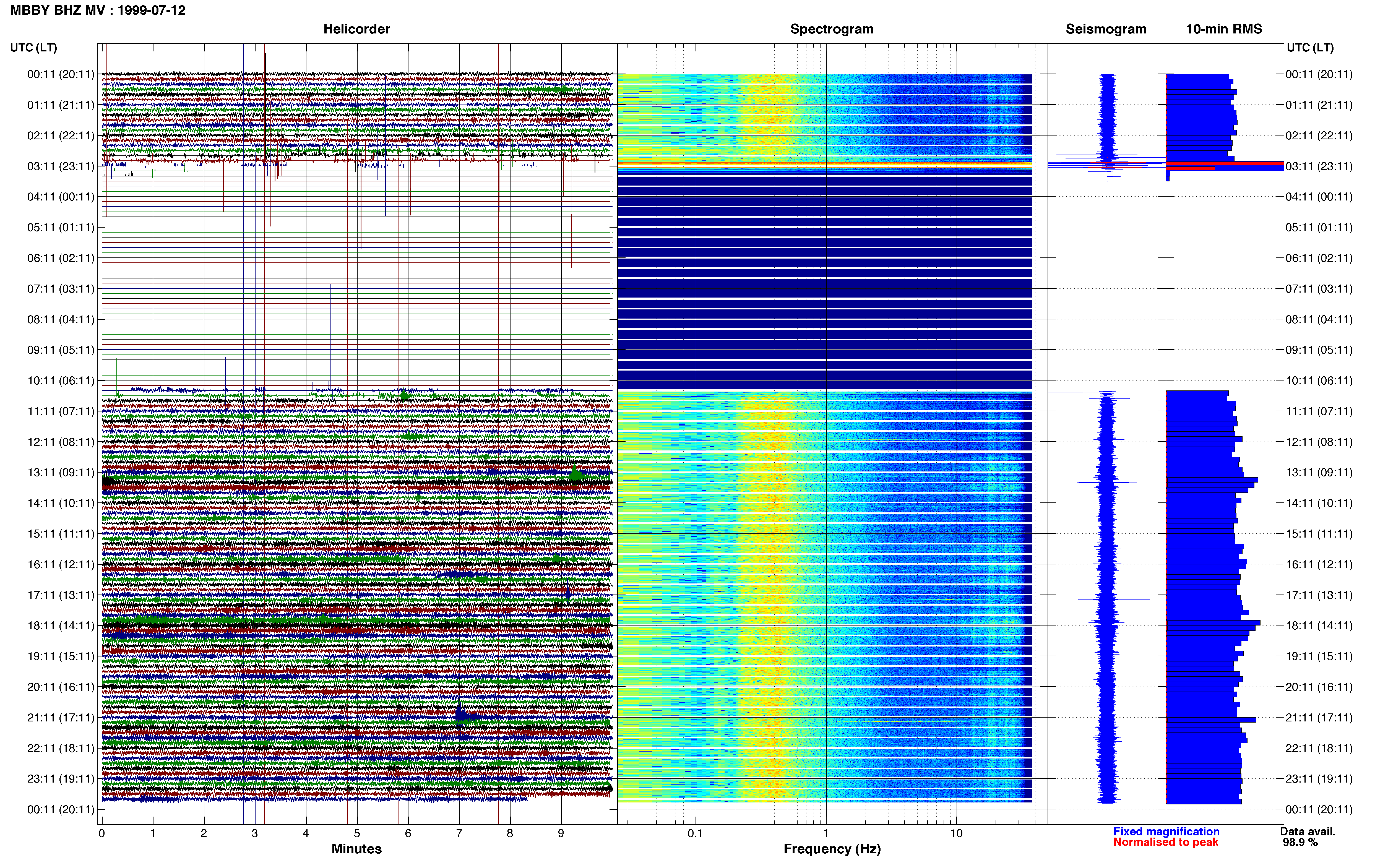Click right-axis time label '11:11 (07:11)'
This screenshot has height=868, width=1388.
(1319, 412)
